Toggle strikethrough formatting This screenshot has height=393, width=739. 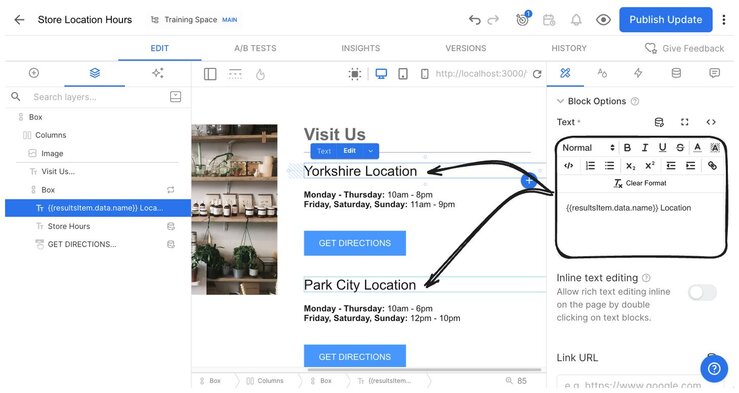(x=680, y=147)
